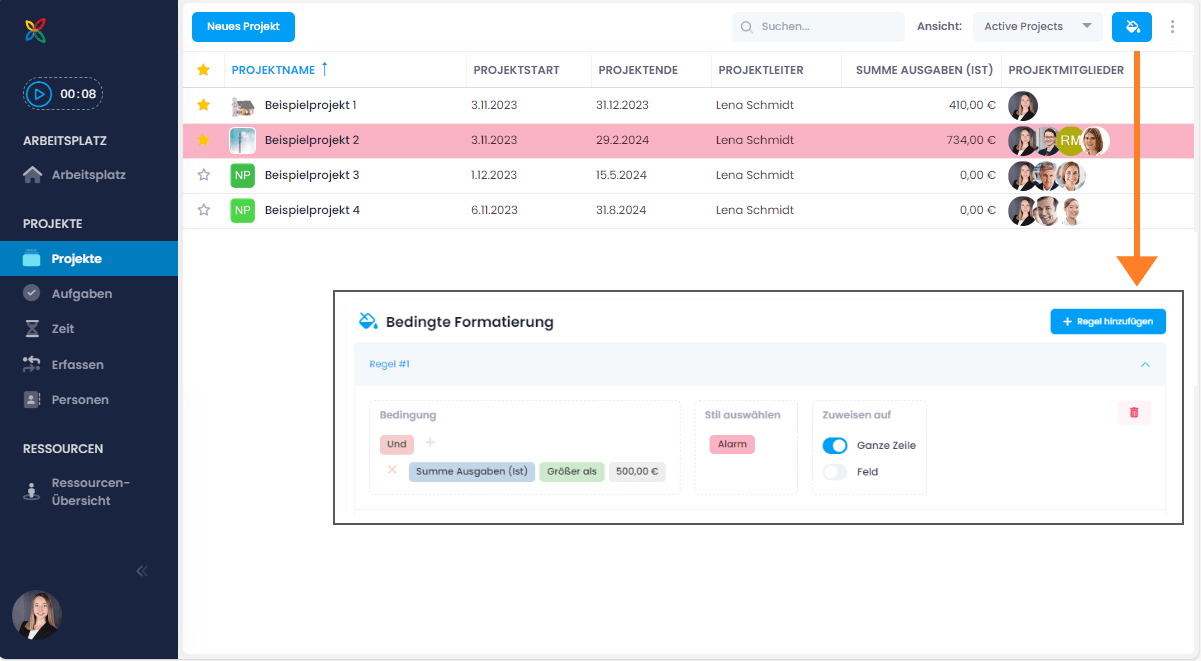Image resolution: width=1201 pixels, height=661 pixels.
Task: Click the member avatar of Beispielprojekt 1
Action: [1023, 106]
